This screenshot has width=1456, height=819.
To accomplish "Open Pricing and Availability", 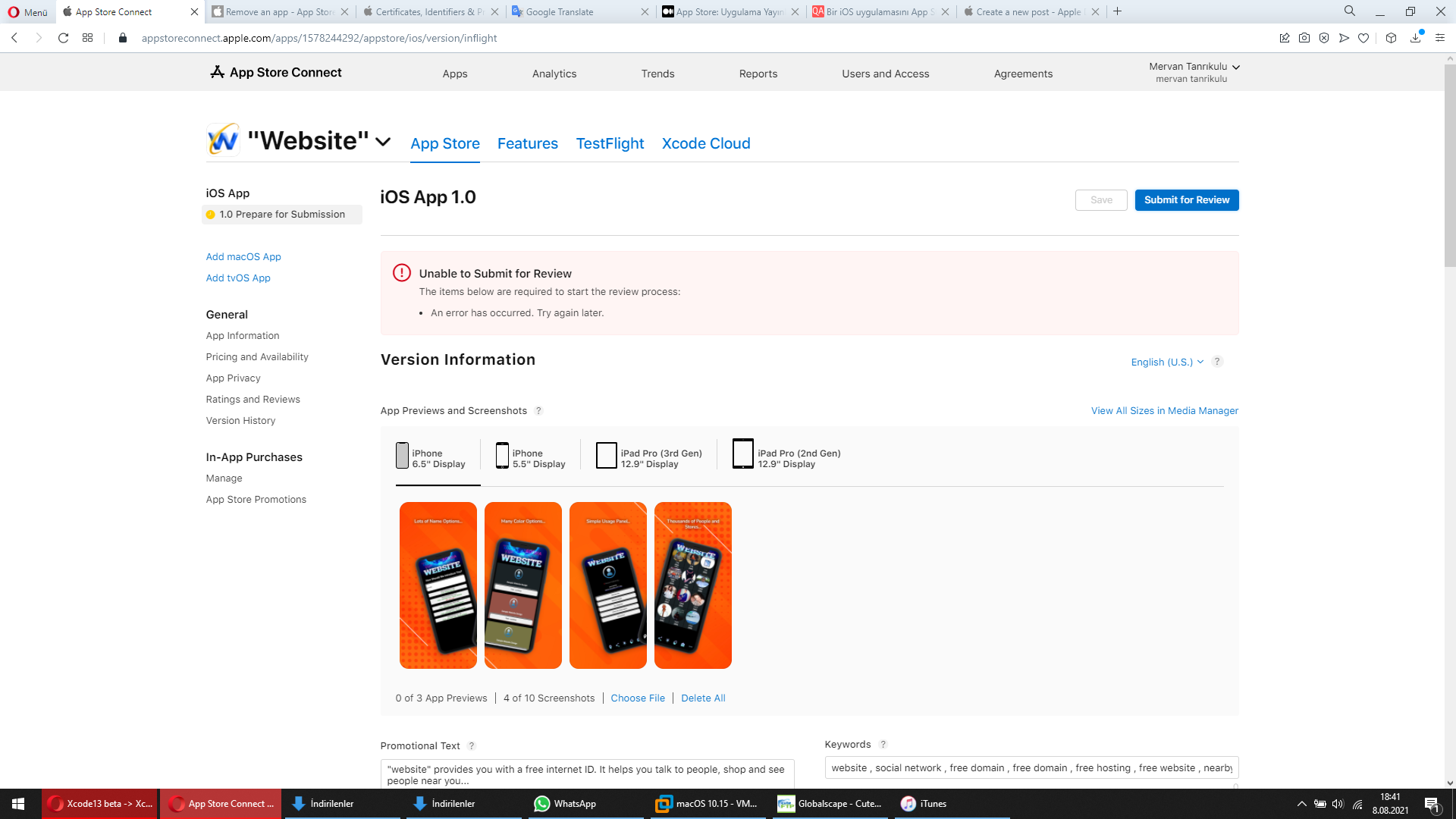I will (x=257, y=356).
